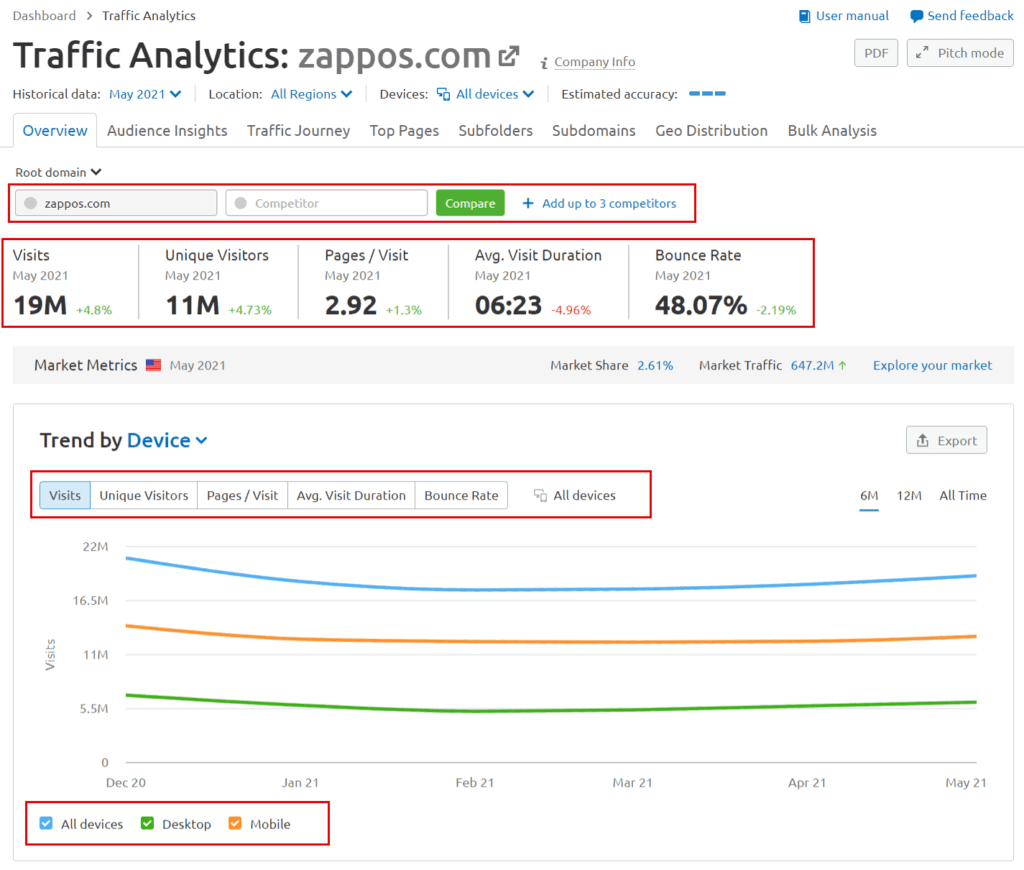Open the Subdomains tab
Image resolution: width=1024 pixels, height=870 pixels.
[x=594, y=131]
